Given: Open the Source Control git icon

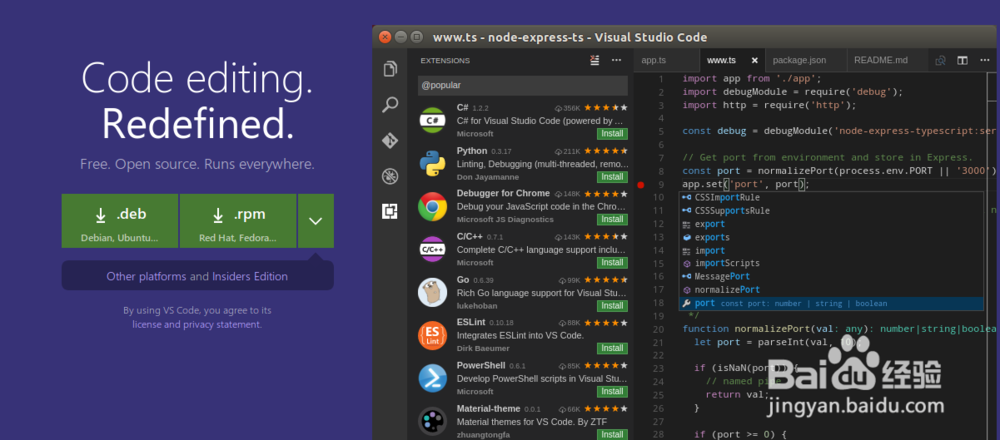Looking at the screenshot, I should pos(390,140).
